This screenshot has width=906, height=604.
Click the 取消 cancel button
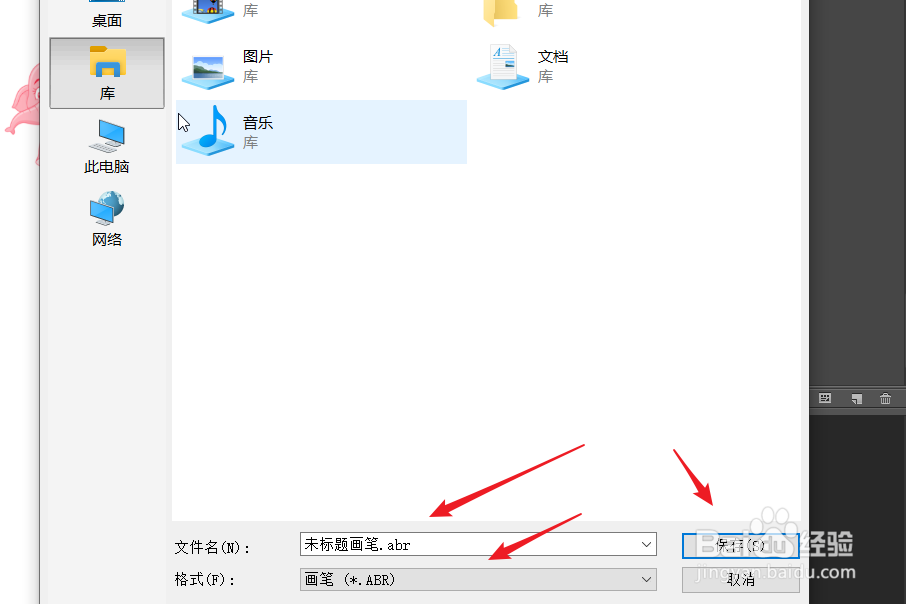(x=740, y=580)
